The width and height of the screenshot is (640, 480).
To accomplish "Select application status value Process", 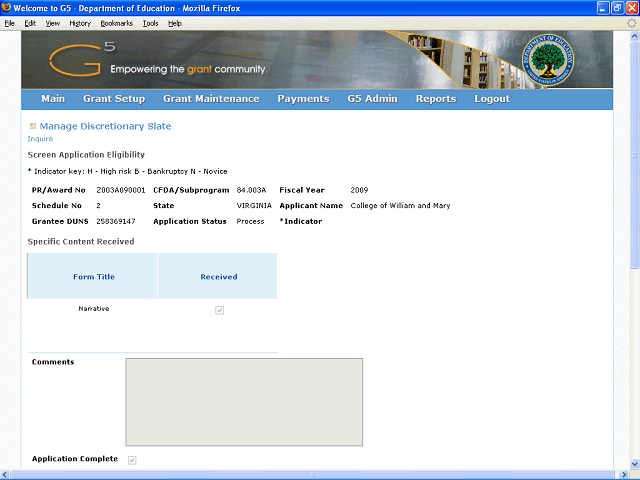I will click(250, 222).
